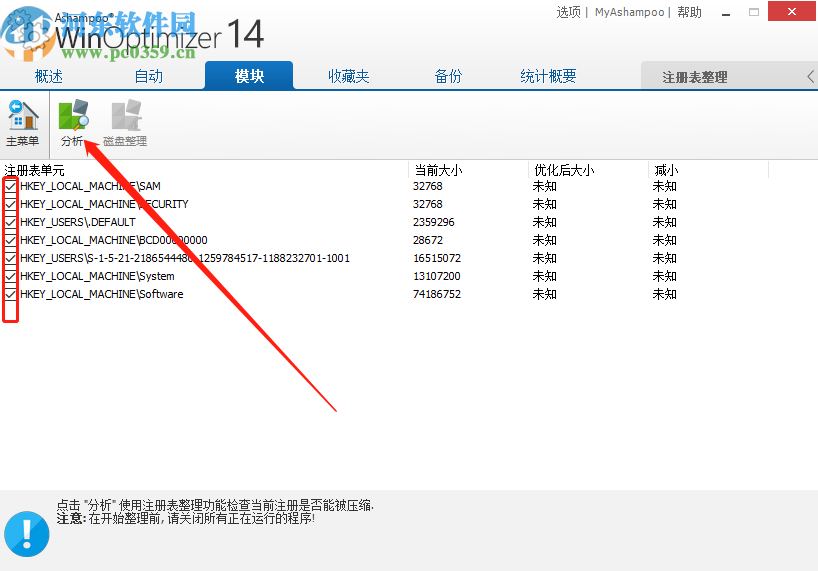
Task: Uncheck the HKEY_USERS\S-1-5-21 hive
Action: click(x=10, y=258)
